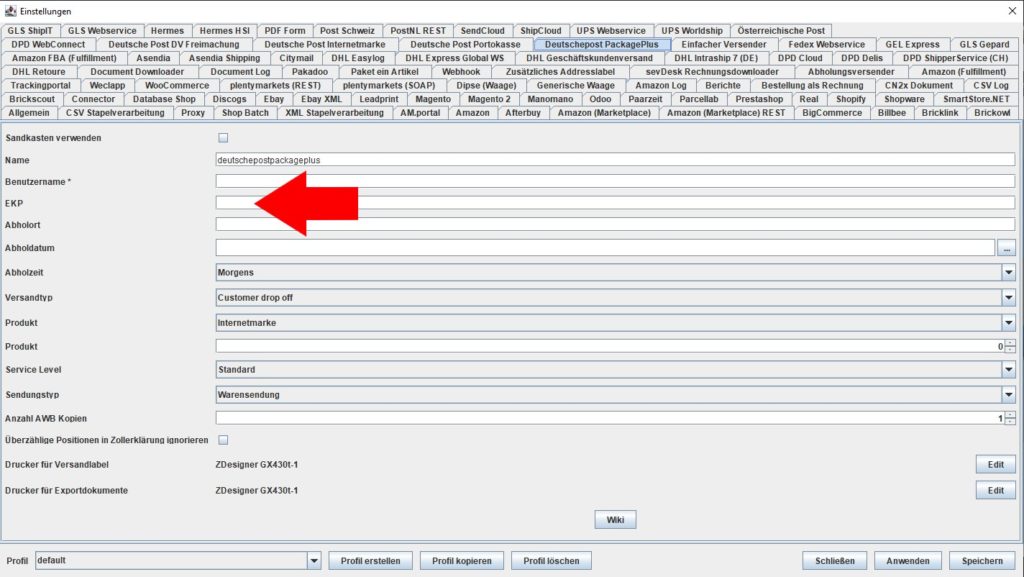This screenshot has width=1024, height=577.
Task: Click the Anwenden button
Action: pos(908,561)
